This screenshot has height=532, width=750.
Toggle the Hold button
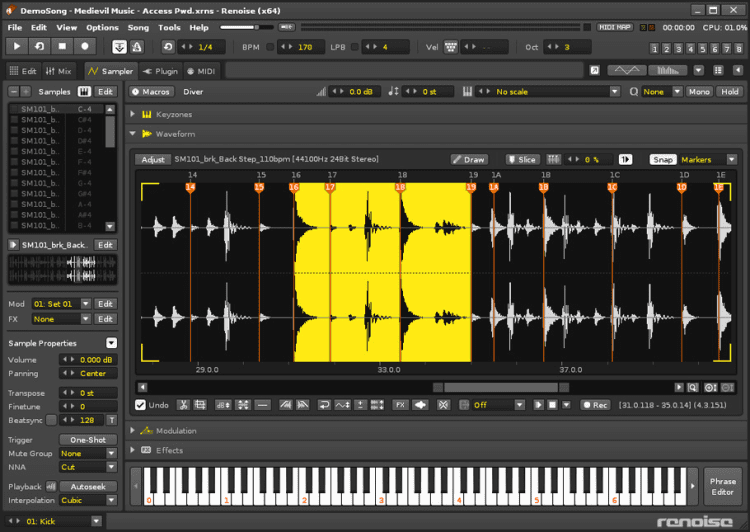[729, 91]
